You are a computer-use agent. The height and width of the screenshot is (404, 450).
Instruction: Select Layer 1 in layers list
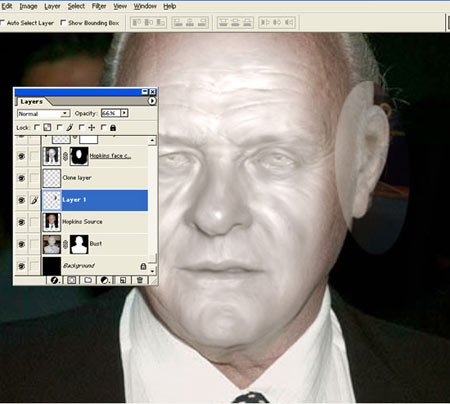point(95,200)
